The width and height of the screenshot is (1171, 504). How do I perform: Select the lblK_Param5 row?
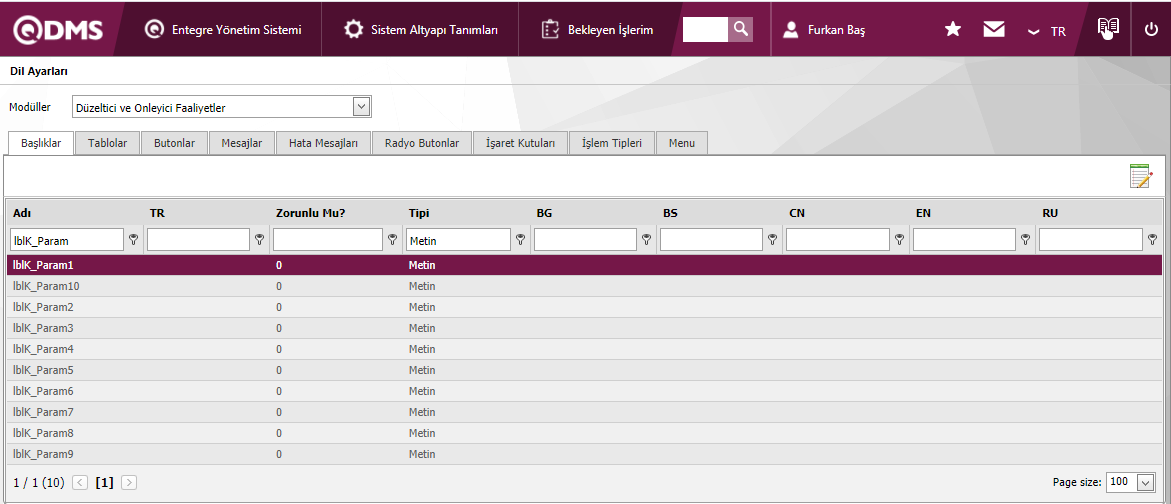click(43, 370)
